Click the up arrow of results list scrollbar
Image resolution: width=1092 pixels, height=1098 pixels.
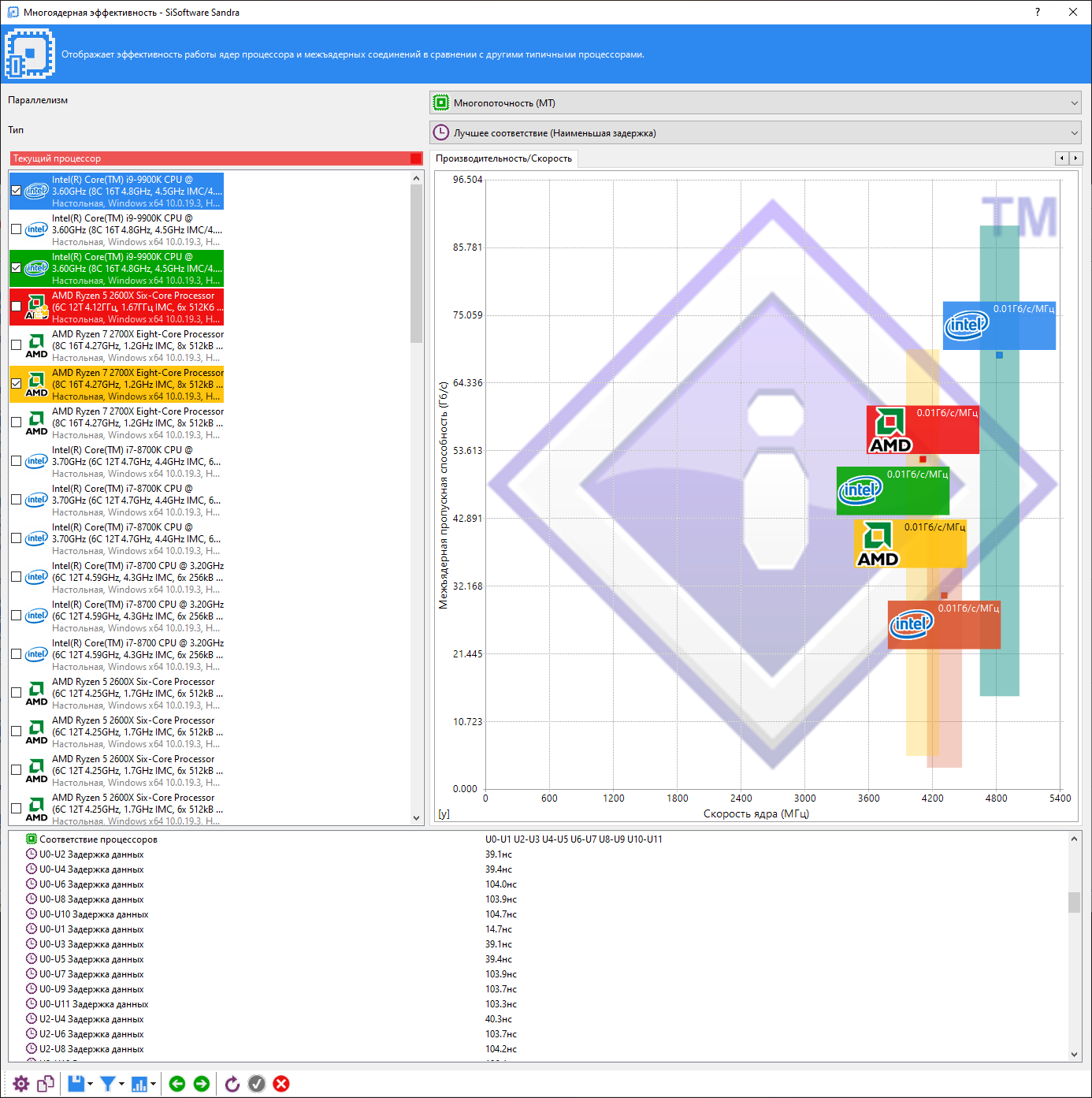click(1074, 839)
